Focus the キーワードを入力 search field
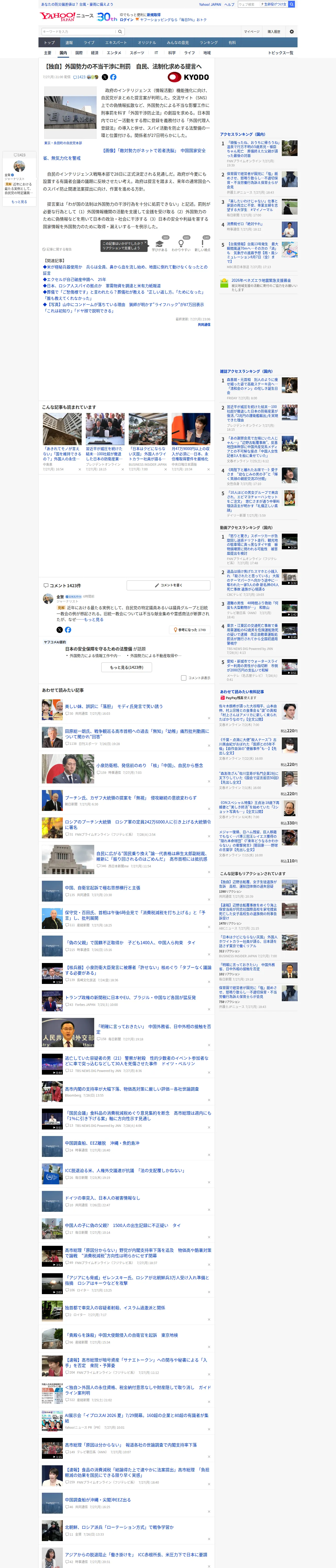The image size is (336, 1568). [x=79, y=32]
